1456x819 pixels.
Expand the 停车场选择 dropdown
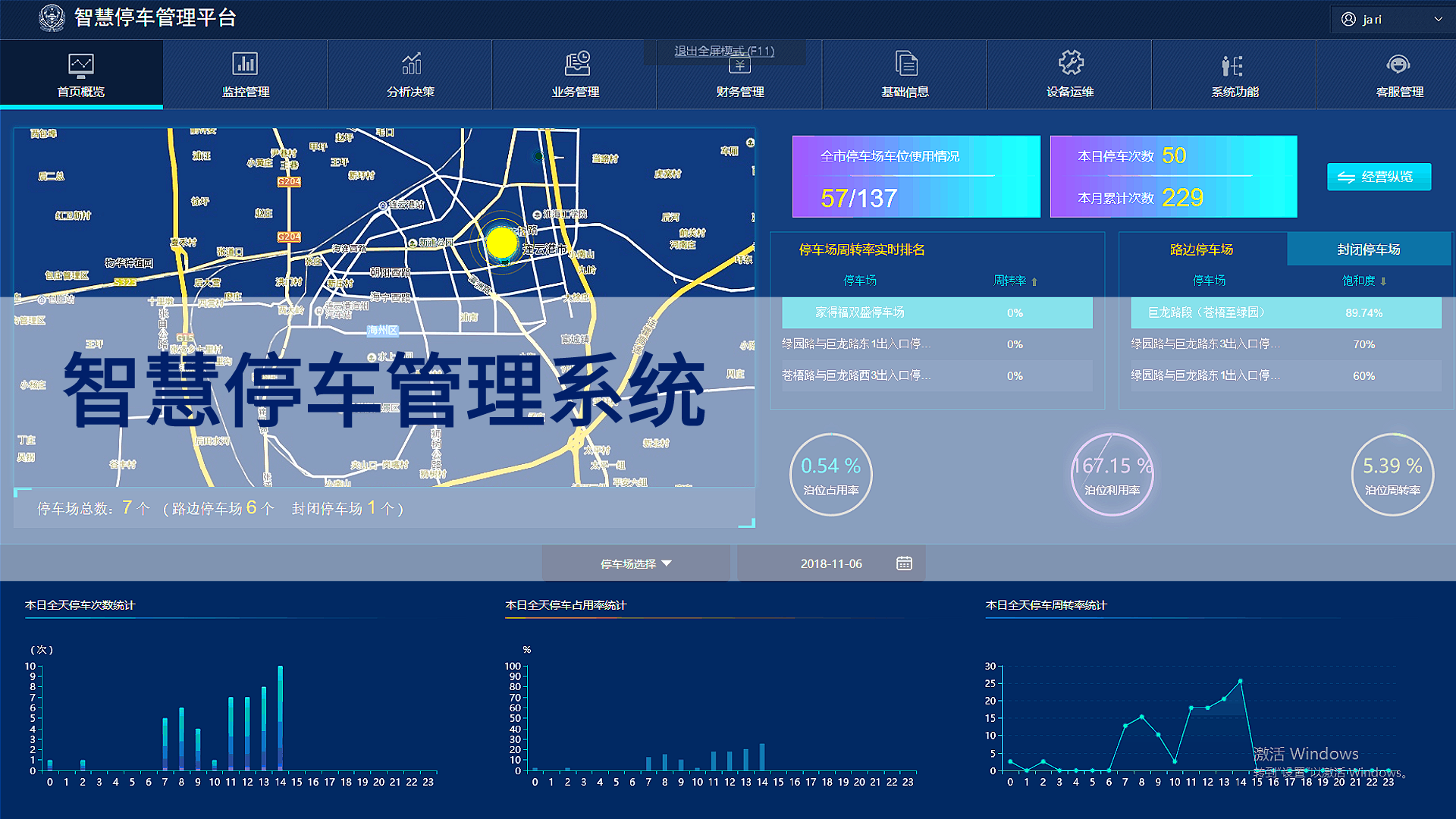pyautogui.click(x=635, y=563)
